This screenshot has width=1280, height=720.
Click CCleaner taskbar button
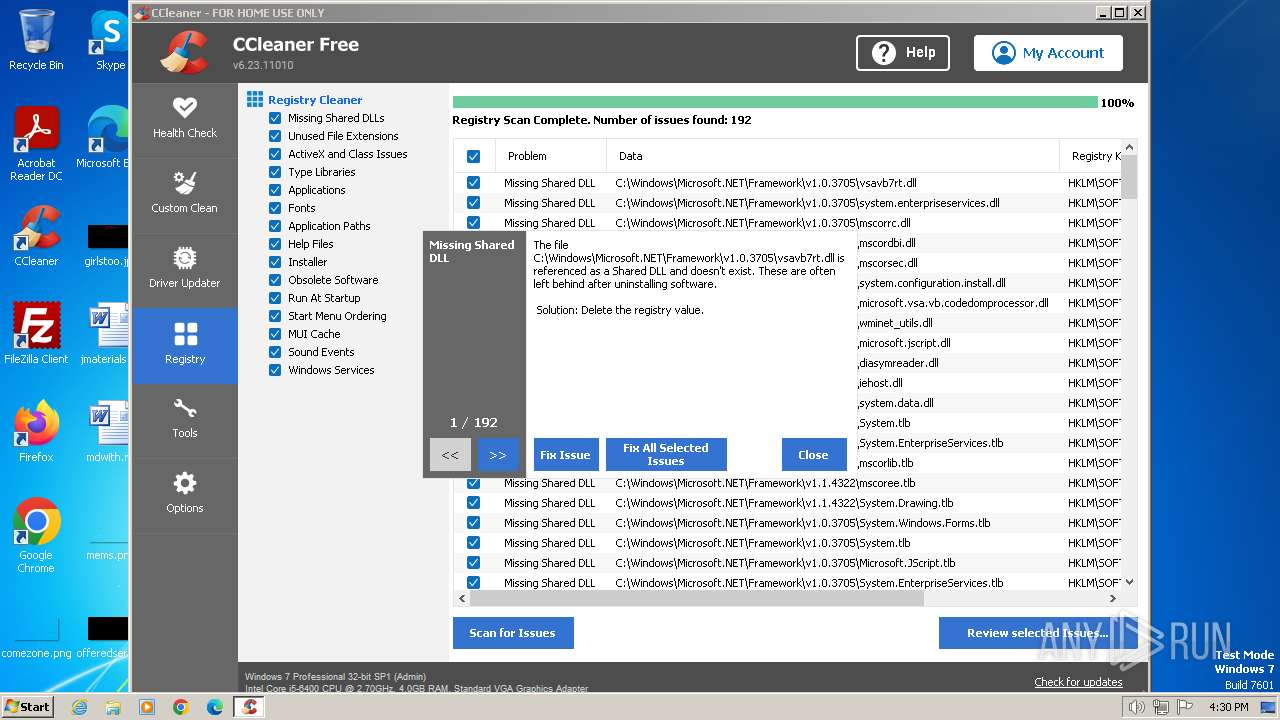(x=250, y=707)
